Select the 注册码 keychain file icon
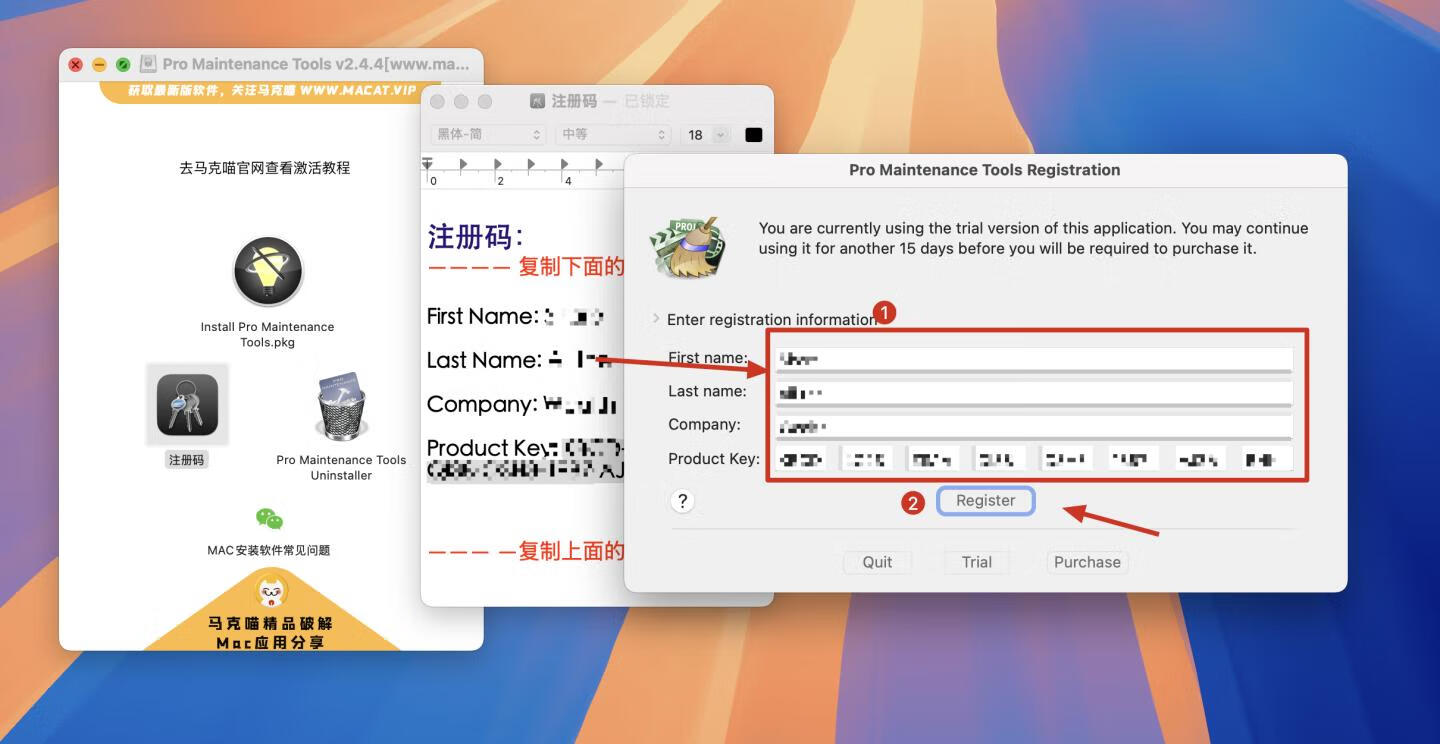The image size is (1440, 744). (187, 404)
